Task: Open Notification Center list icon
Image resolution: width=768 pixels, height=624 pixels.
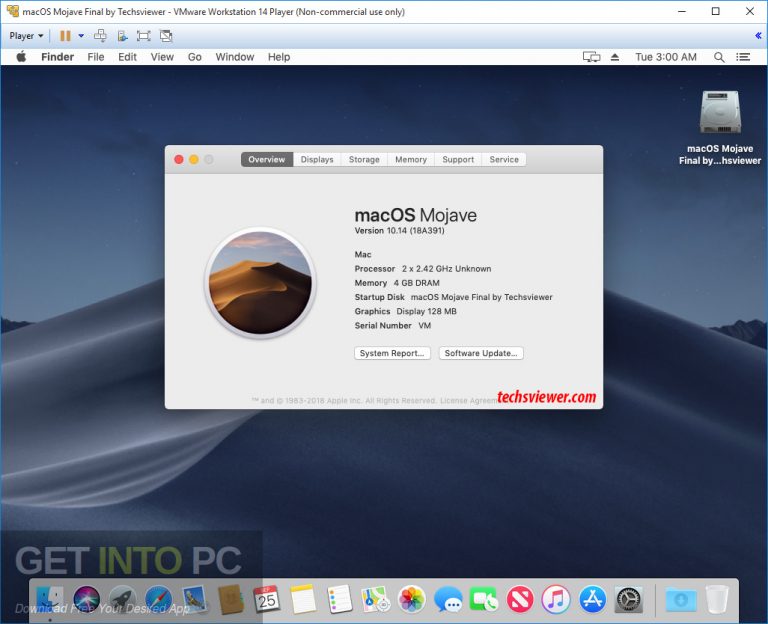Action: [x=743, y=57]
